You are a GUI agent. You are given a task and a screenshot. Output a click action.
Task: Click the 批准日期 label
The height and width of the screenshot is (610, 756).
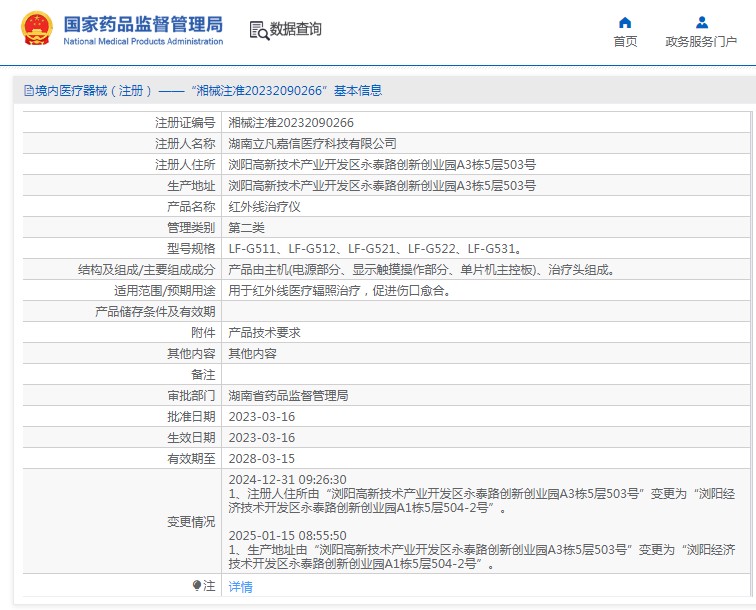(191, 417)
